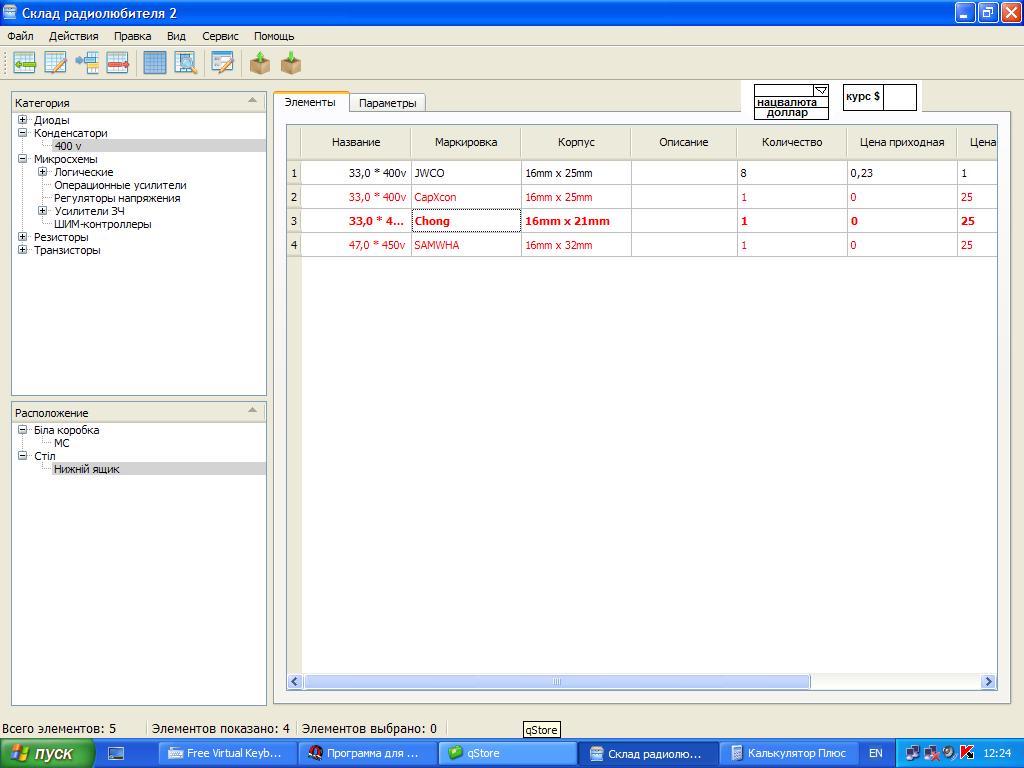
Task: Open the Сервис menu
Action: pos(220,36)
